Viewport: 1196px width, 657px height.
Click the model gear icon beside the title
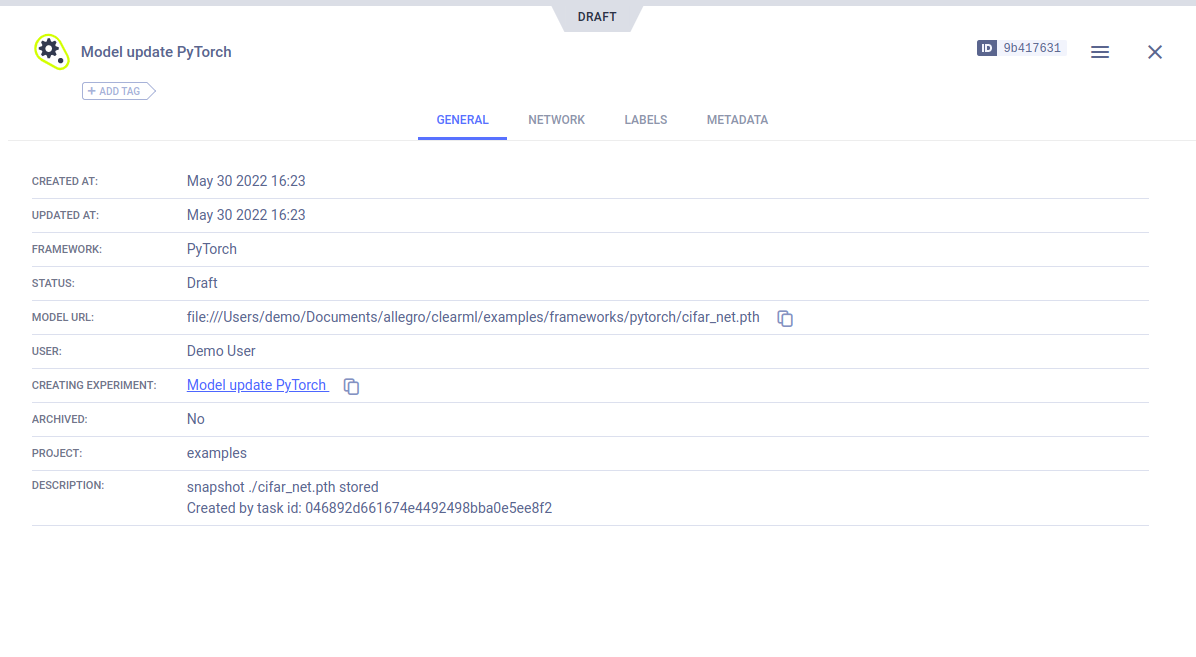[50, 51]
